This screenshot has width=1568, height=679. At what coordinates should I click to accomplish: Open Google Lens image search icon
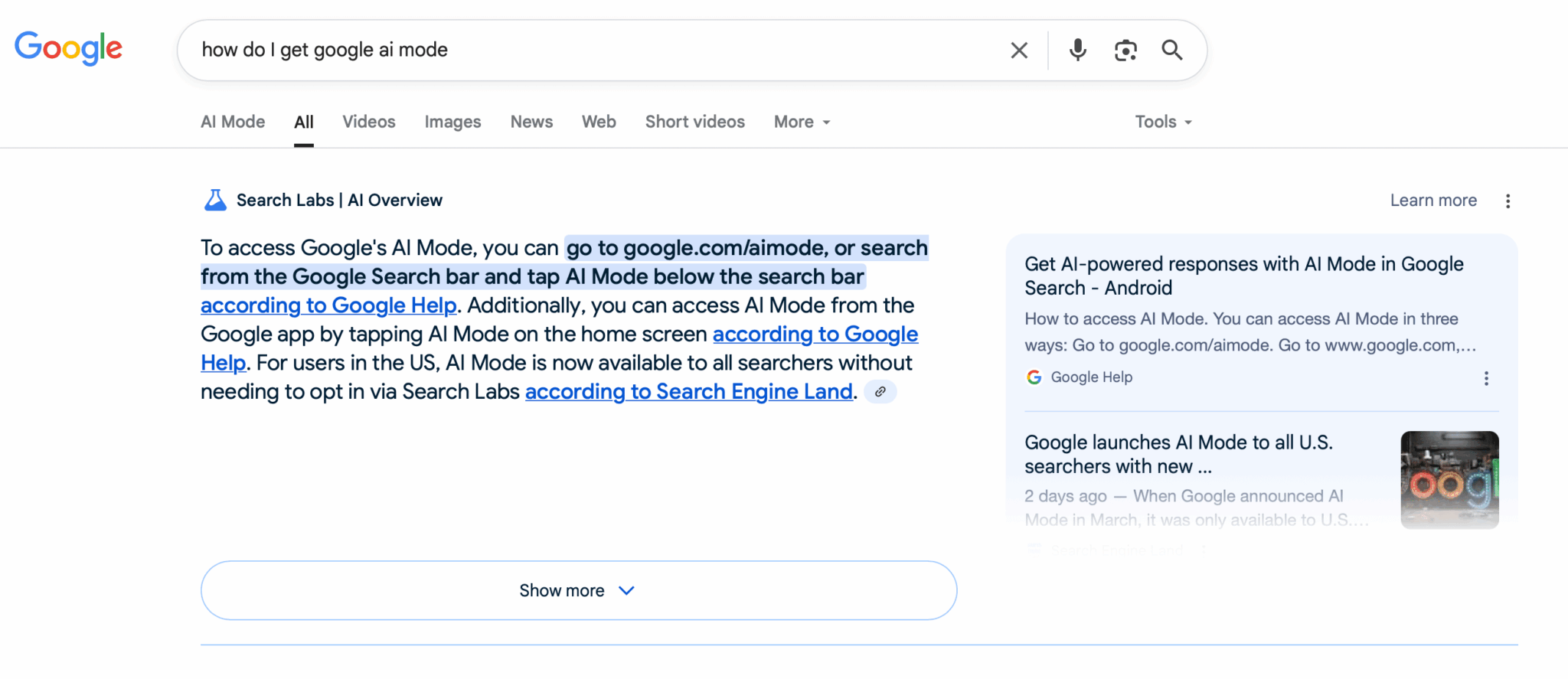coord(1125,51)
